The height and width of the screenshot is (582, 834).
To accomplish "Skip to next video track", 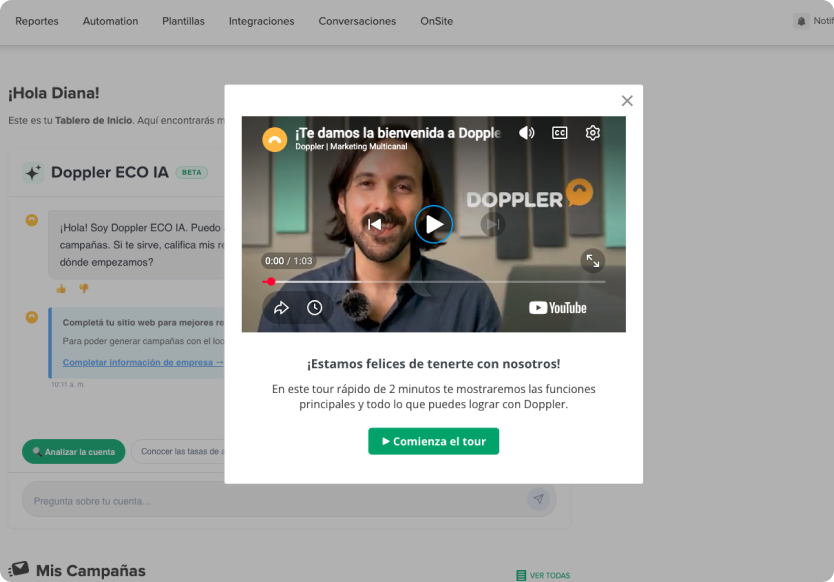I will [493, 224].
